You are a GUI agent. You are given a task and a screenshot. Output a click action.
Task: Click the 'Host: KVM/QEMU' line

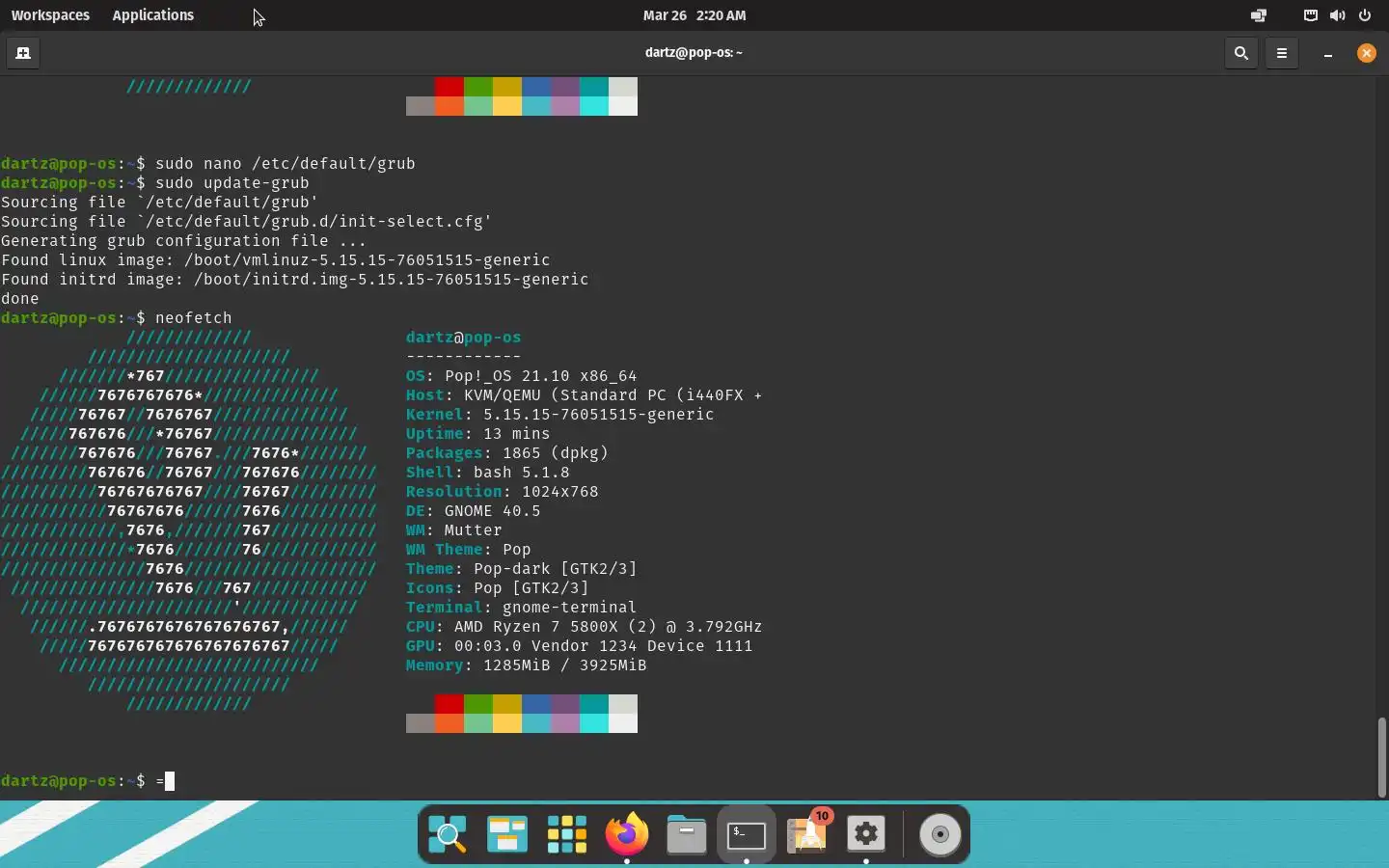point(585,395)
